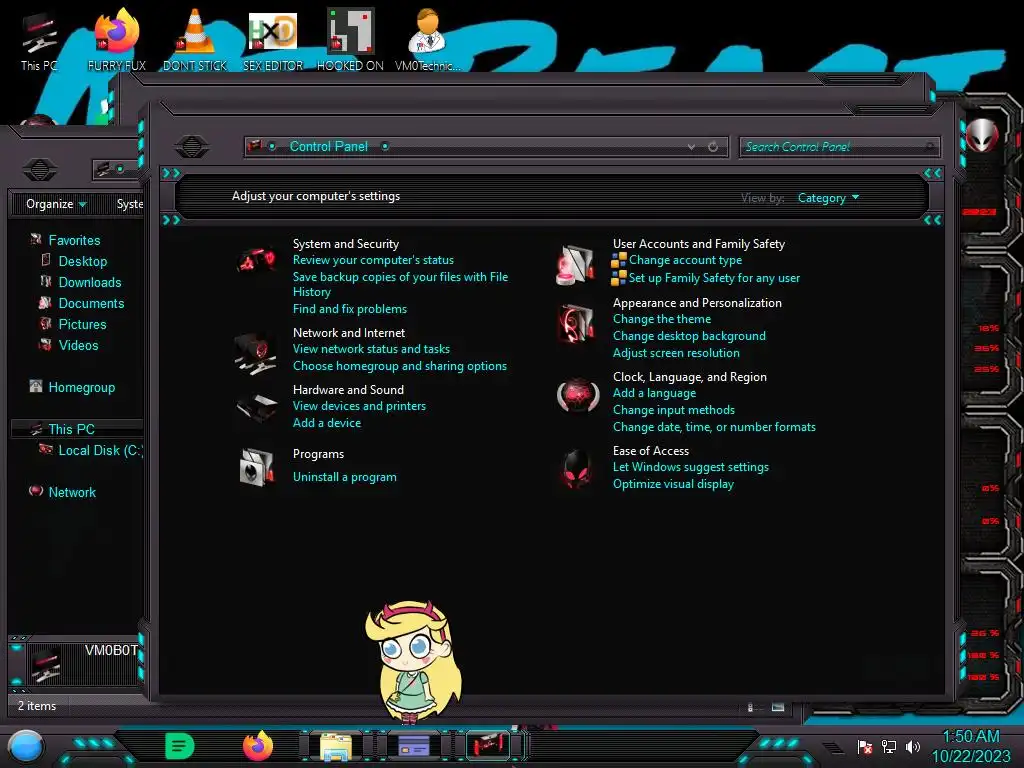Open Choose homegroup and sharing options
The width and height of the screenshot is (1024, 768).
(x=400, y=366)
